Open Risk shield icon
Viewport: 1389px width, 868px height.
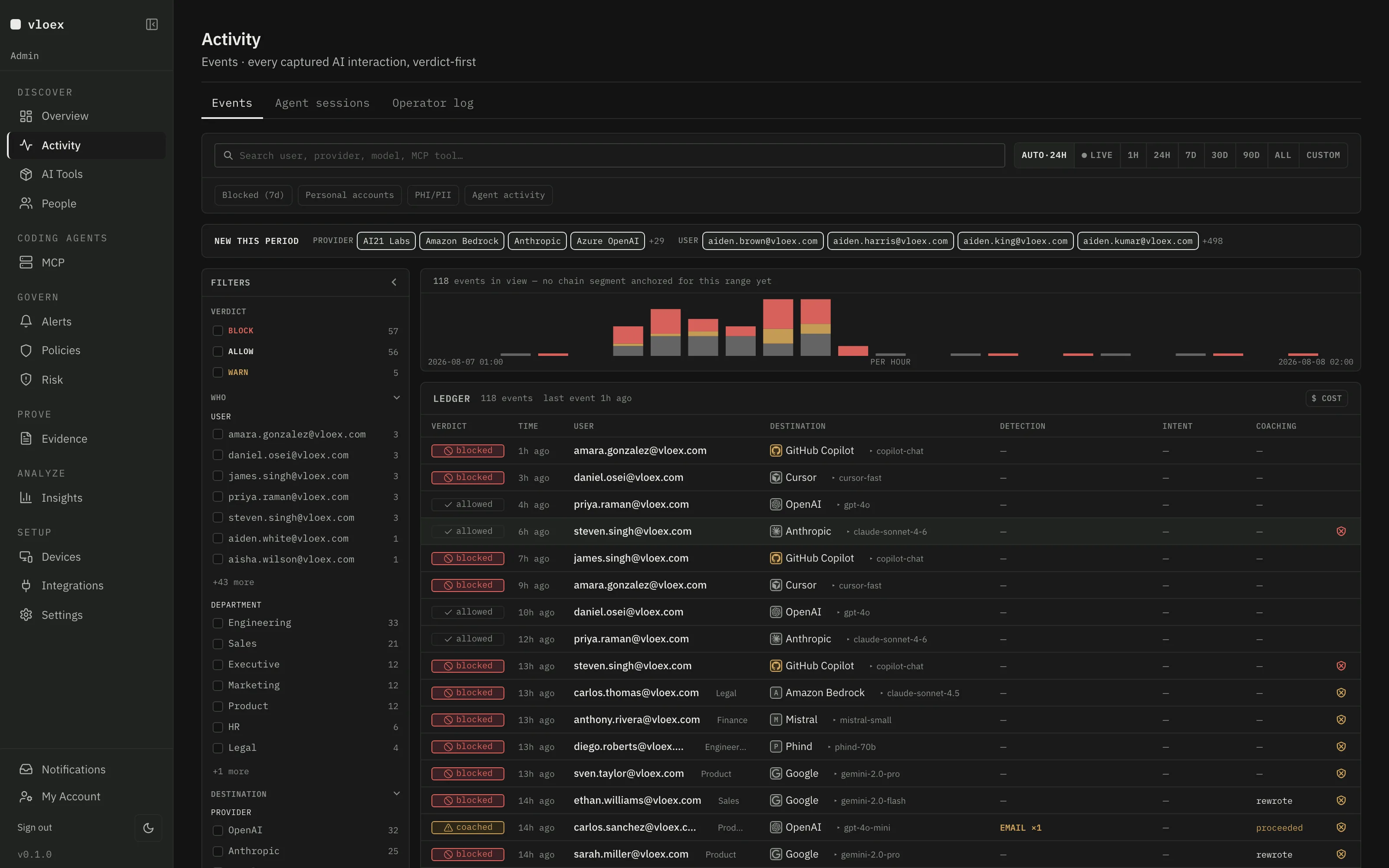[26, 379]
